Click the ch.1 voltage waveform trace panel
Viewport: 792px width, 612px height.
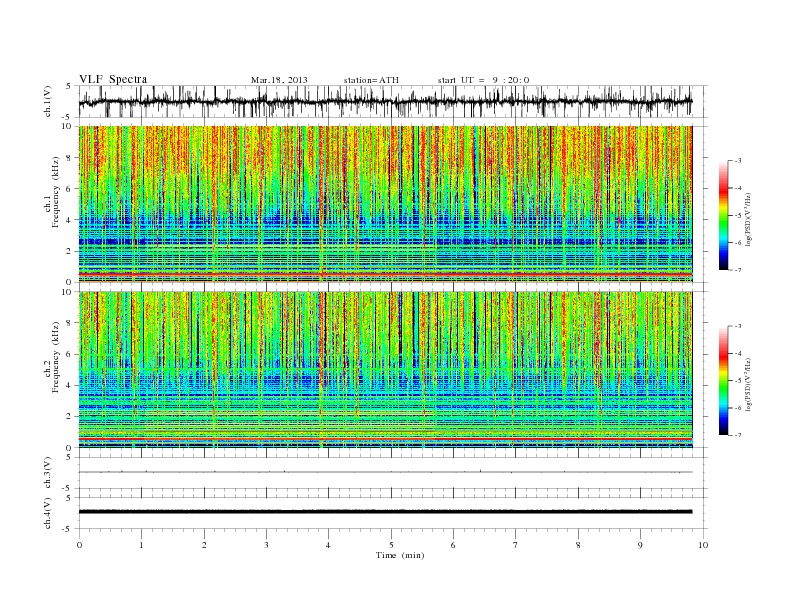392,101
